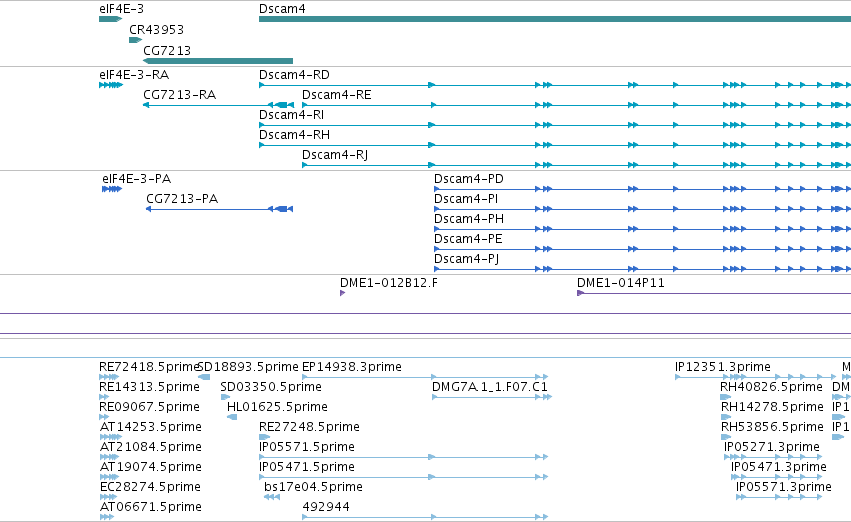The image size is (851, 522).
Task: Choose EST RE09067.5prime
Action: coord(149,408)
